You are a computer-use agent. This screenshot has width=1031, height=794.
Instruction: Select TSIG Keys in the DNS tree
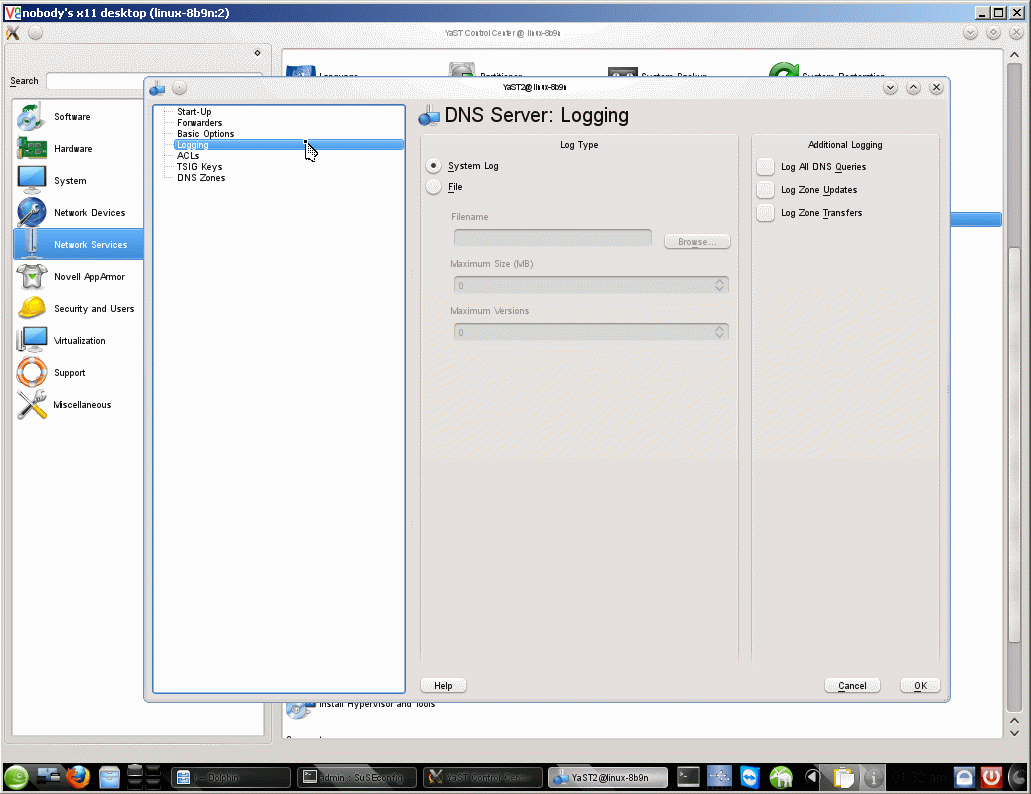click(x=199, y=167)
